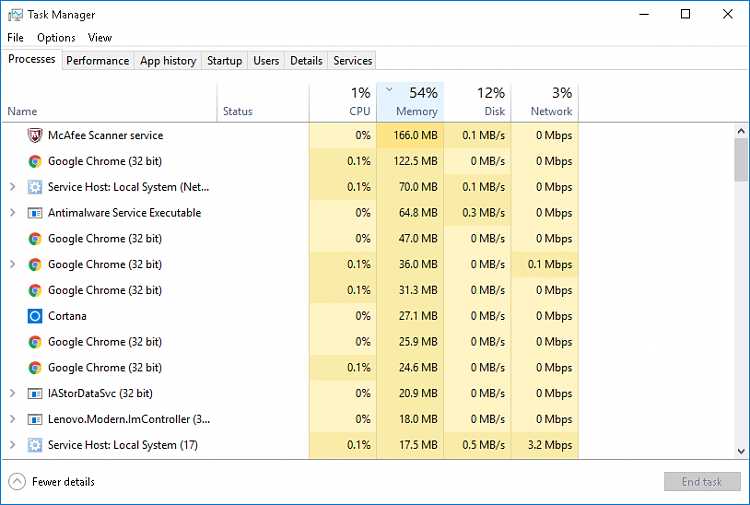750x505 pixels.
Task: Minimize the Task Manager window
Action: pos(644,14)
